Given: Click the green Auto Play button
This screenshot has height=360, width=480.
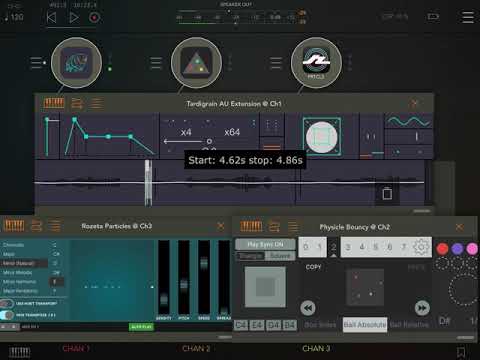Looking at the screenshot, I should coord(141,327).
